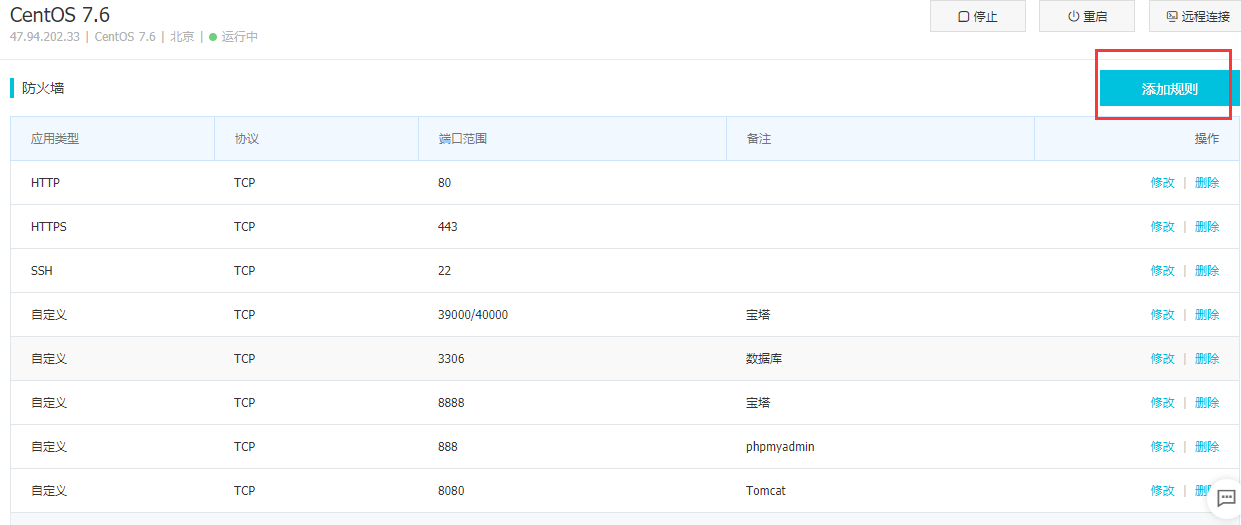Click port value 80
The height and width of the screenshot is (525, 1241).
[444, 183]
